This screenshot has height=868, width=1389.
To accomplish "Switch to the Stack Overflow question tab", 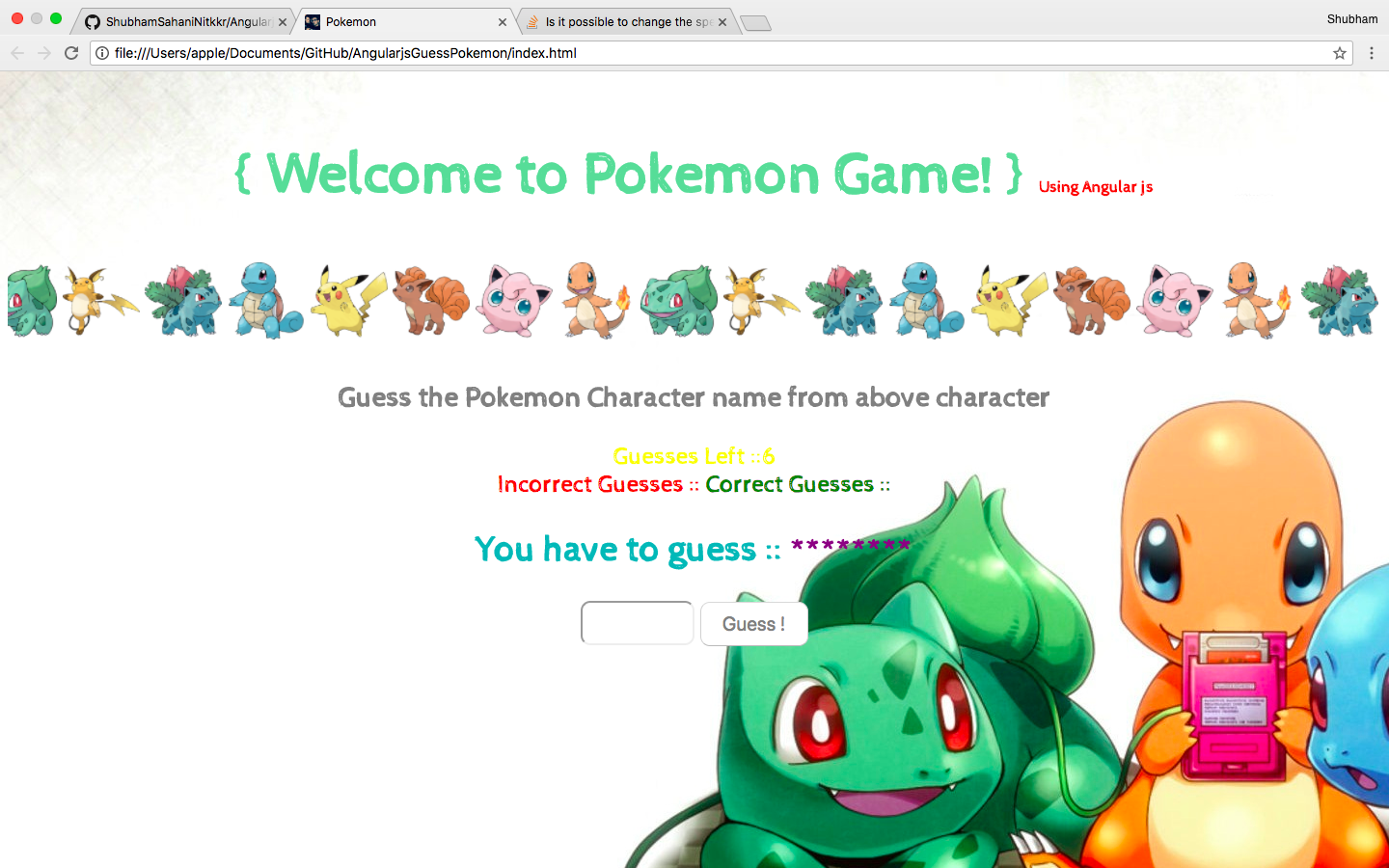I will pos(627,21).
